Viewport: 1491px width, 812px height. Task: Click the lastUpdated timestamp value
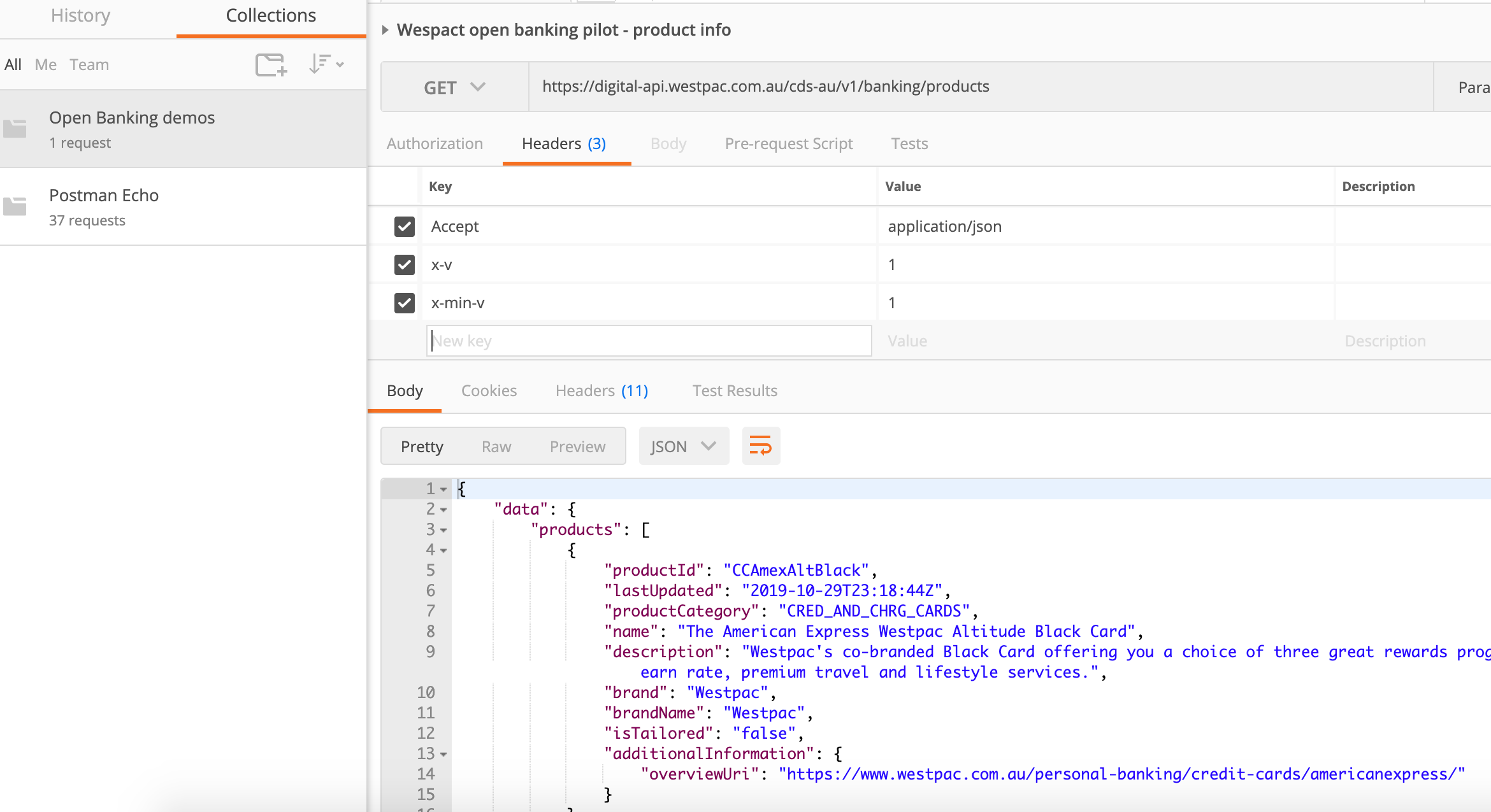click(842, 591)
